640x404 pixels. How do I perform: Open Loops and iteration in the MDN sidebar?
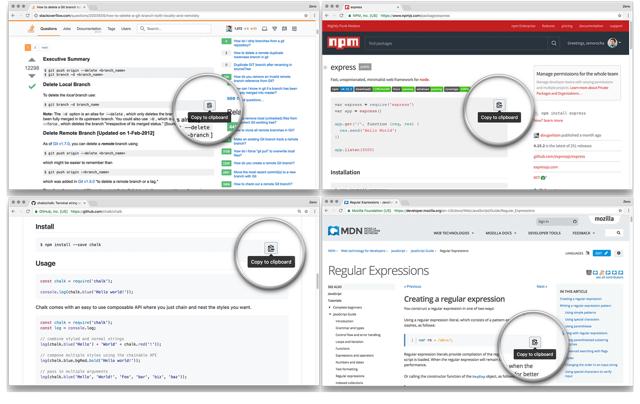349,342
